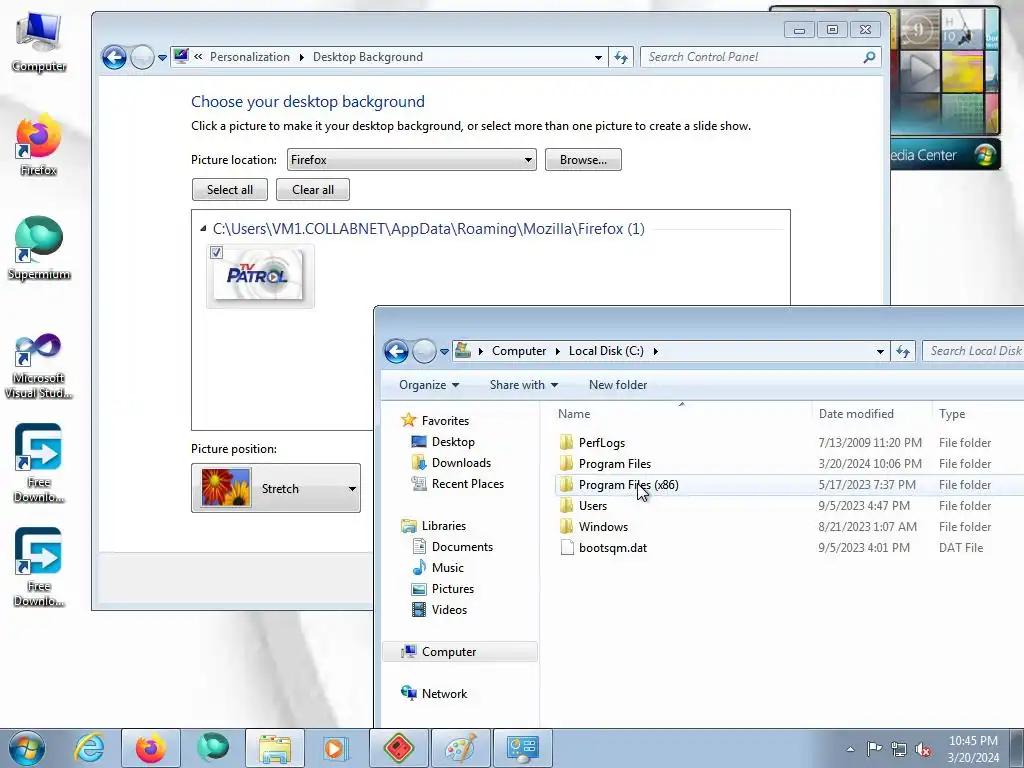1024x768 pixels.
Task: Click the Action Center flag tray icon
Action: click(x=874, y=748)
